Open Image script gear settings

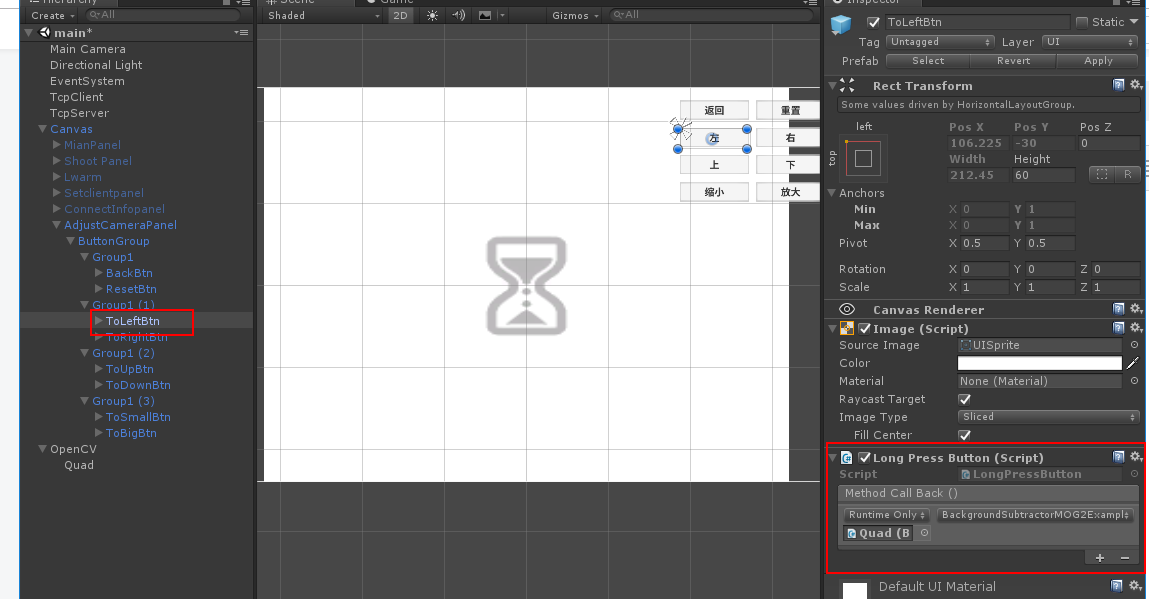(x=1136, y=328)
